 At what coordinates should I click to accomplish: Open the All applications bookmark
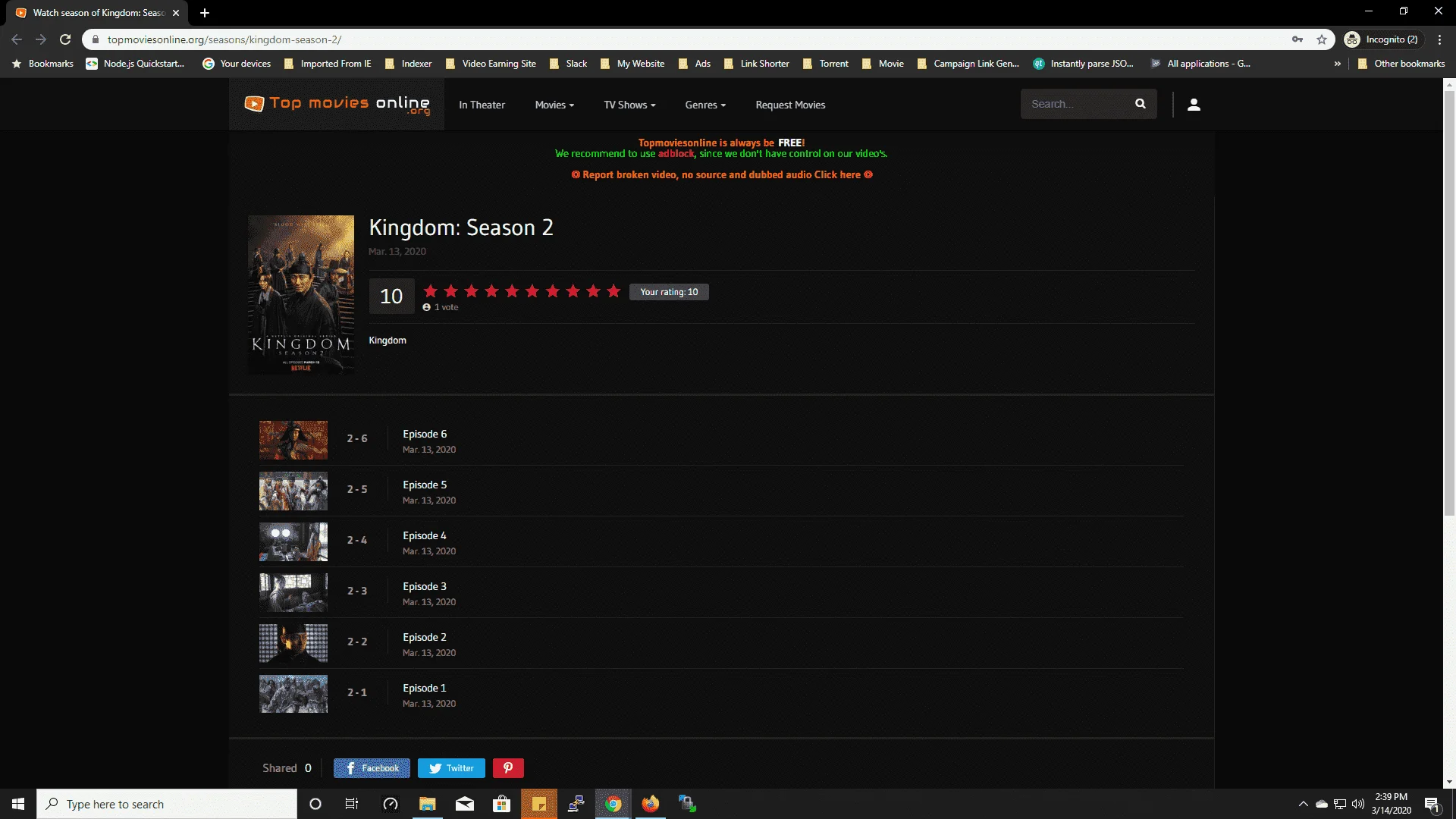(1200, 64)
